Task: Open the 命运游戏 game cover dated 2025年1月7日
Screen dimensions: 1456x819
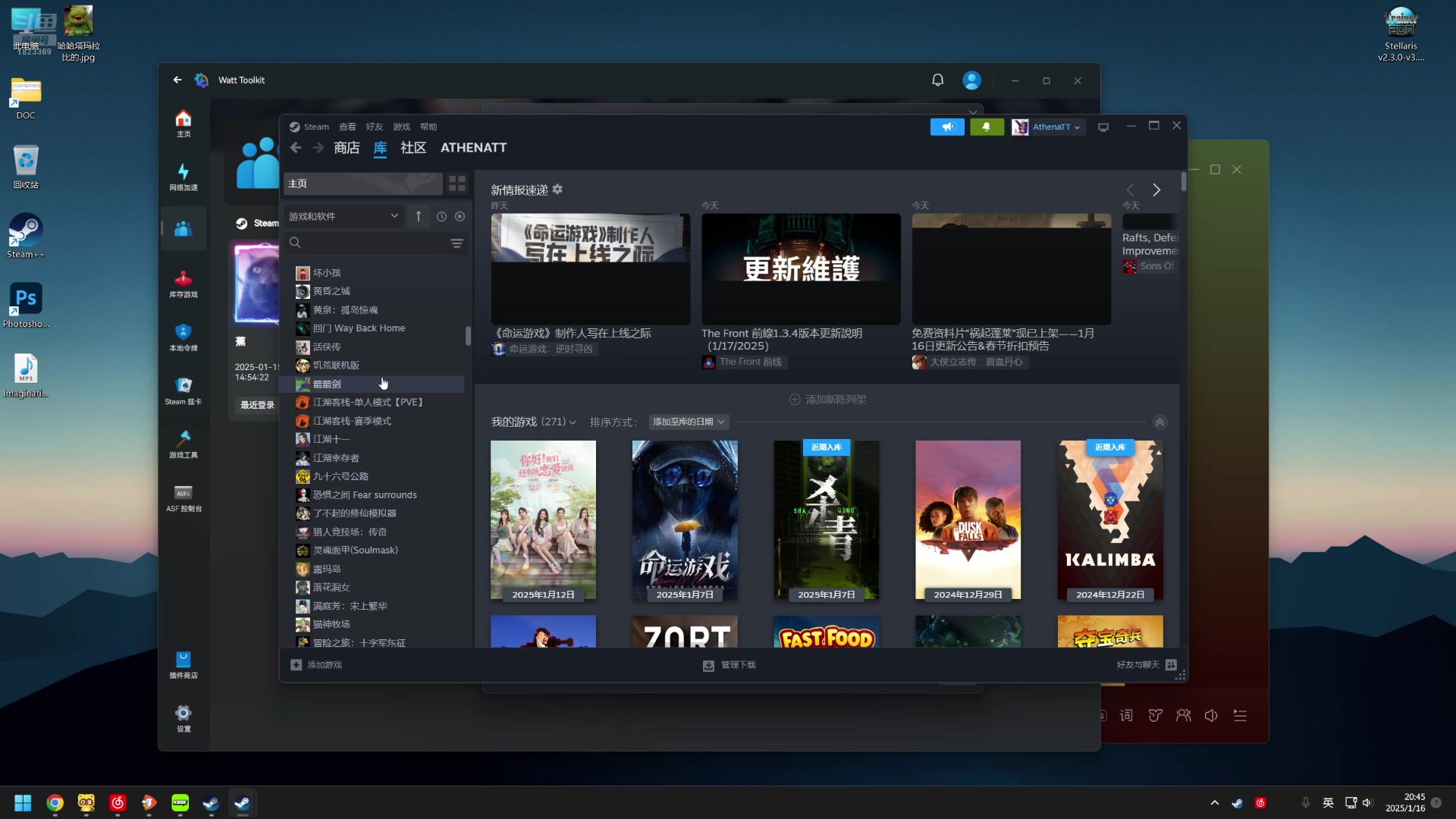Action: point(685,521)
